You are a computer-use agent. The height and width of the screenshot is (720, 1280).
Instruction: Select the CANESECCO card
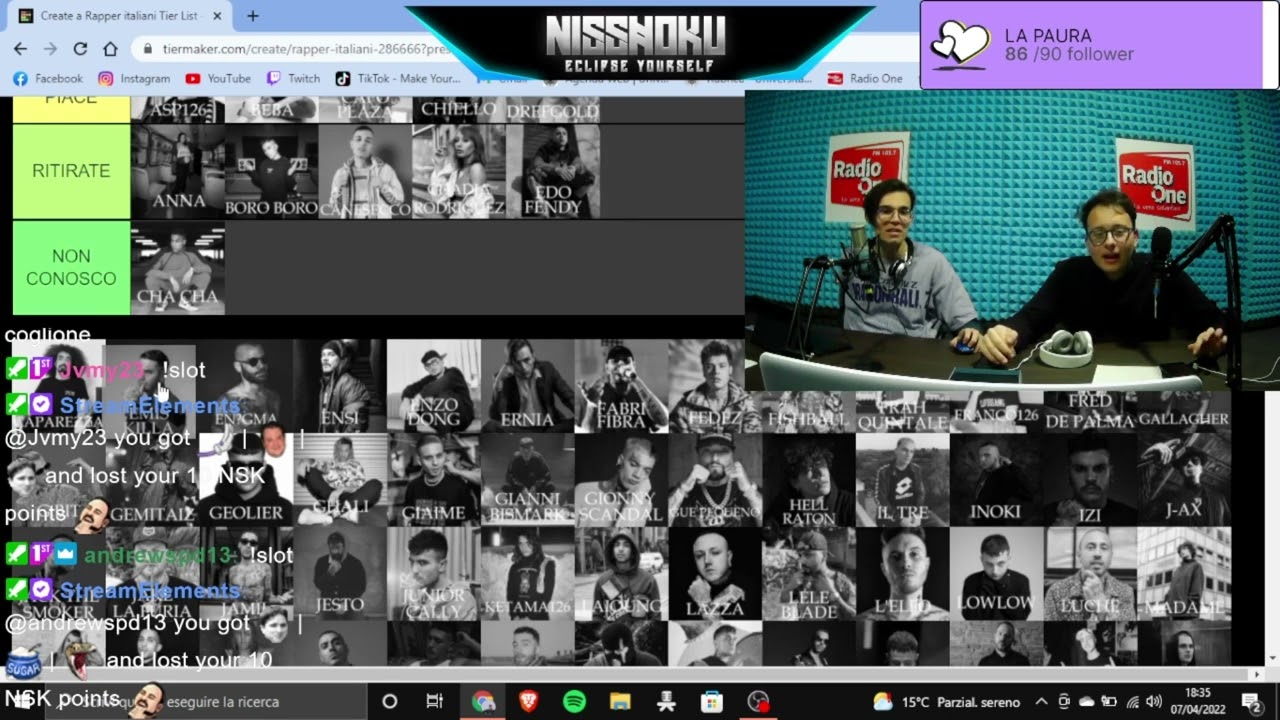366,171
